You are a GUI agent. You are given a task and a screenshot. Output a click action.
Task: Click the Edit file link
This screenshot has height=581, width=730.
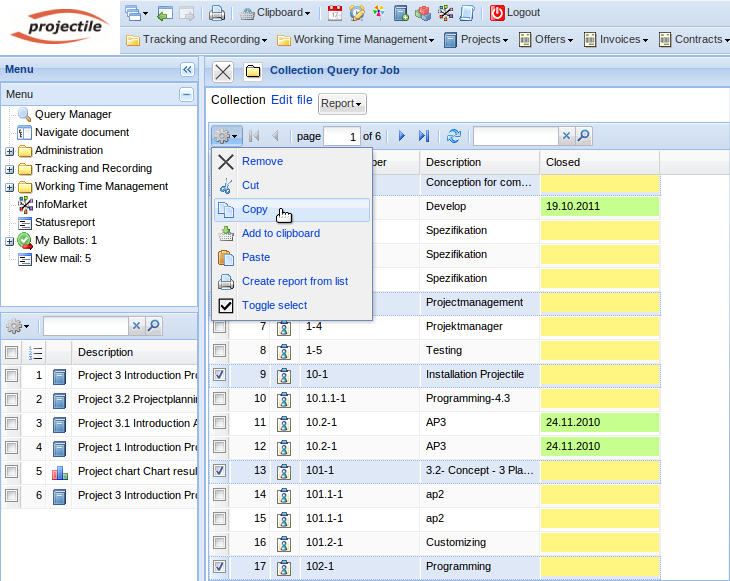point(291,100)
